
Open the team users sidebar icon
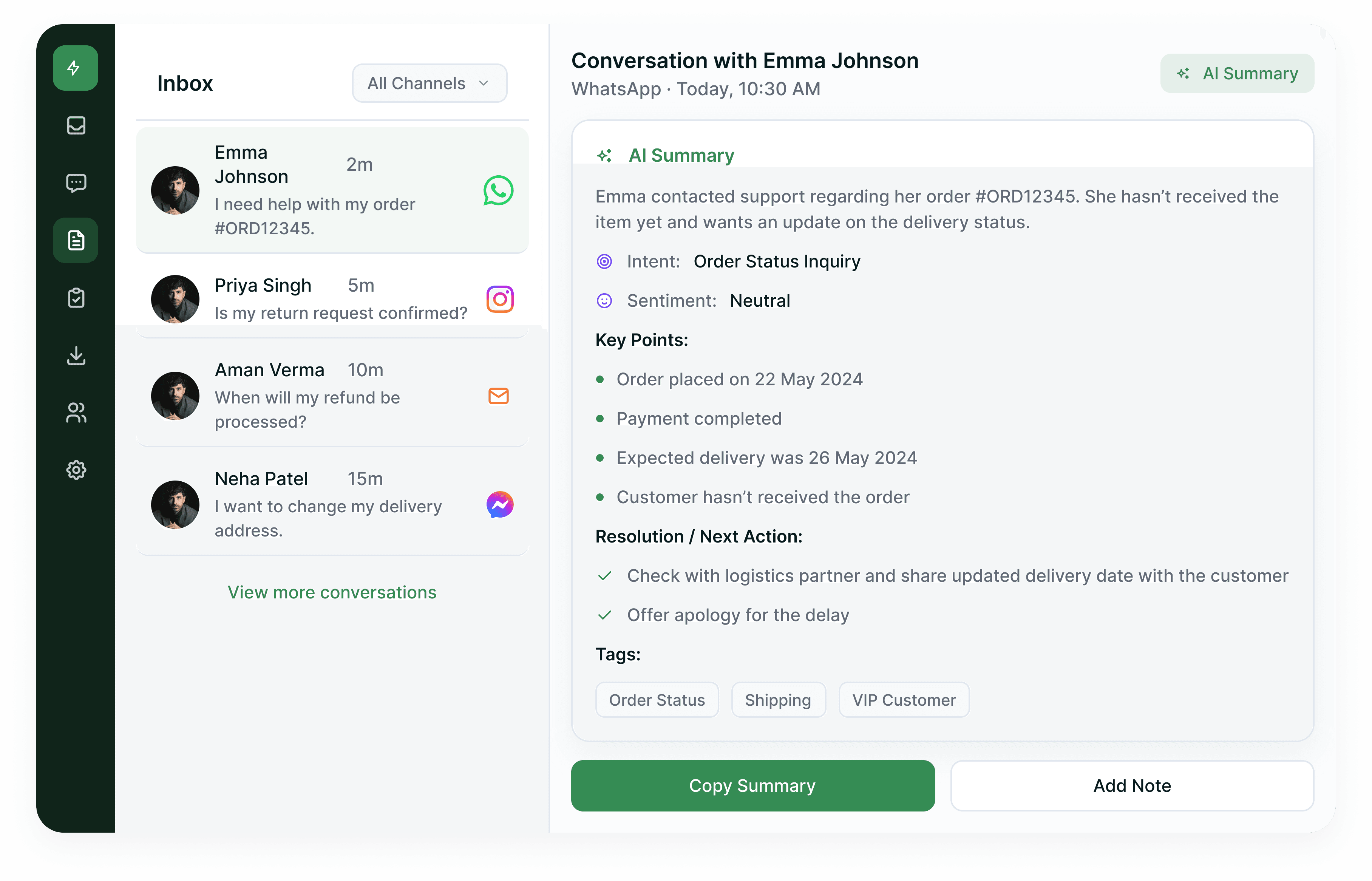(76, 413)
